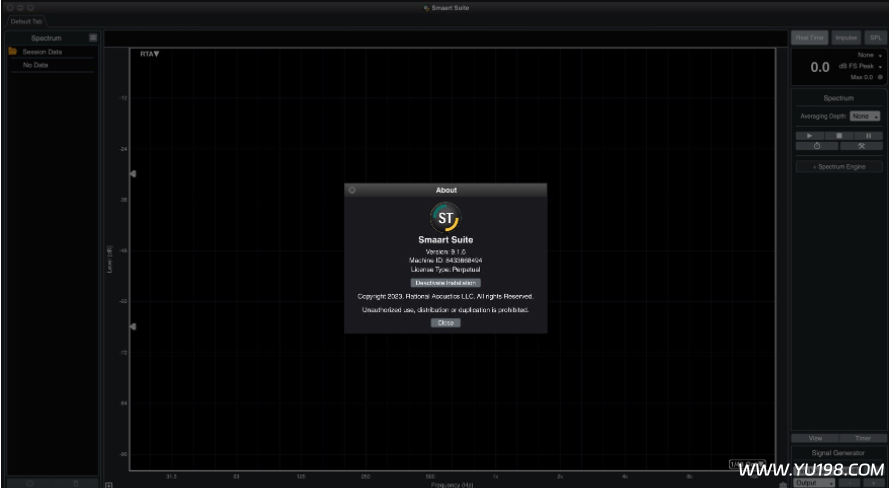Stop the spectrum measurement
The image size is (889, 488).
pyautogui.click(x=840, y=136)
